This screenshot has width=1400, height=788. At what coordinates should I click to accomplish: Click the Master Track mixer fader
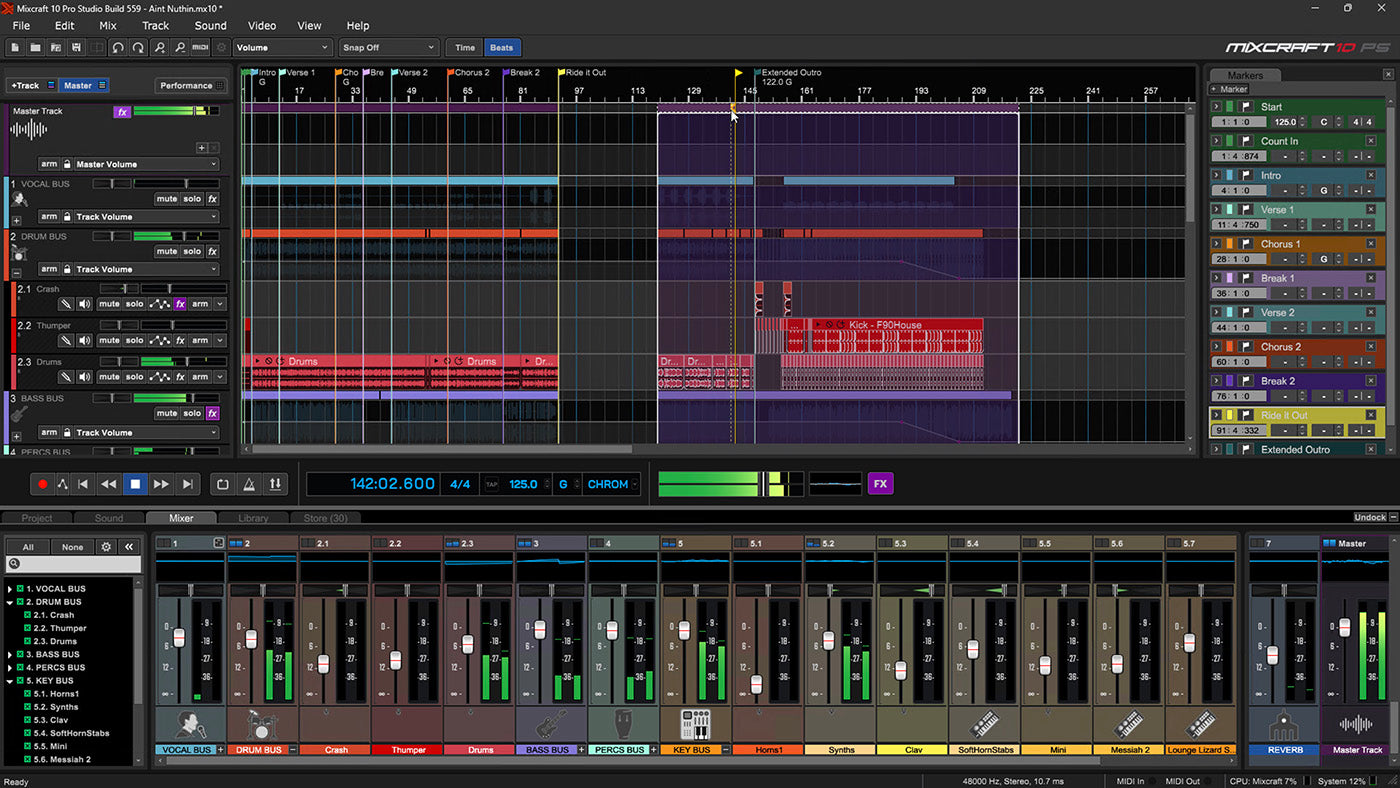click(1345, 628)
